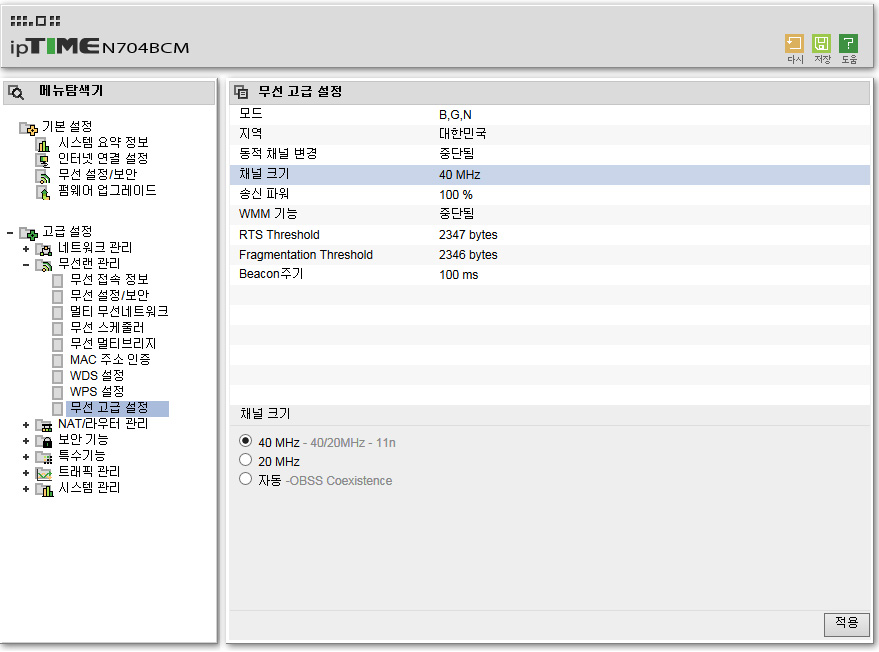Open 인터넷 연결 설정 icon

click(44, 159)
